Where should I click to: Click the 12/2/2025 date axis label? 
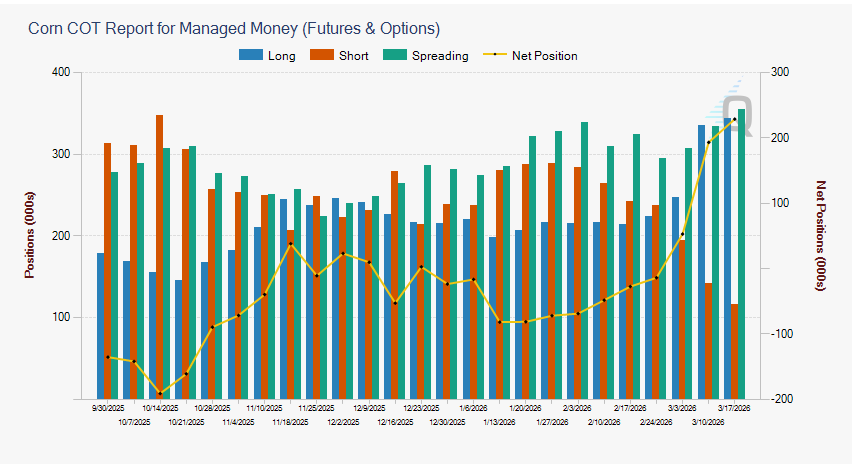(343, 422)
